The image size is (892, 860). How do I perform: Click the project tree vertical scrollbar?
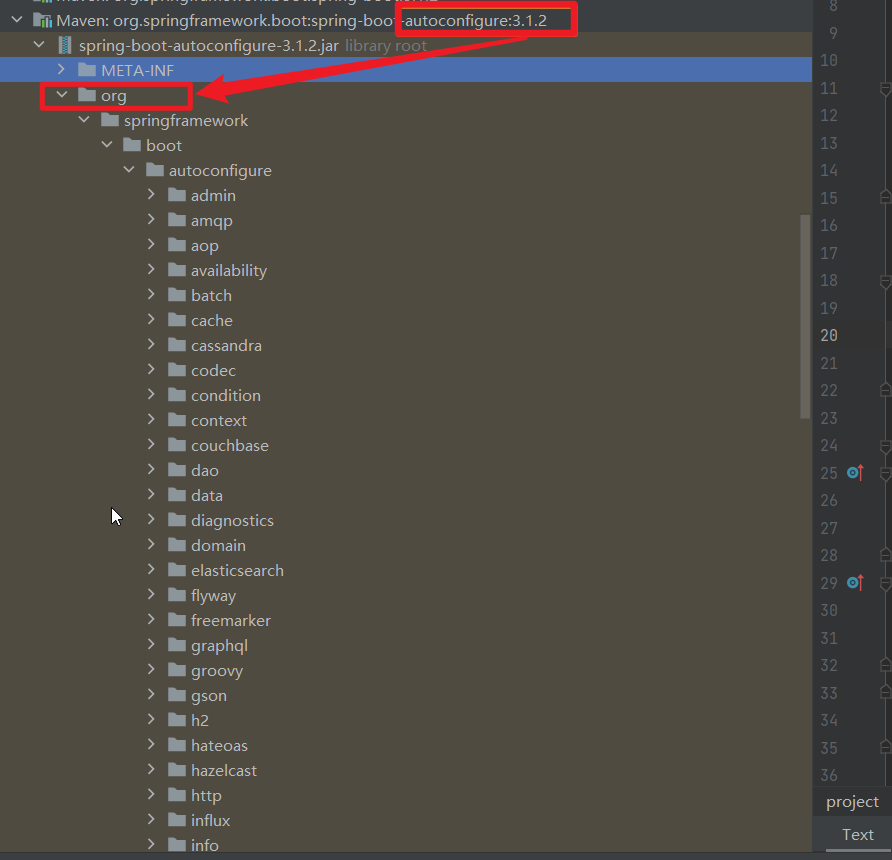[x=805, y=316]
